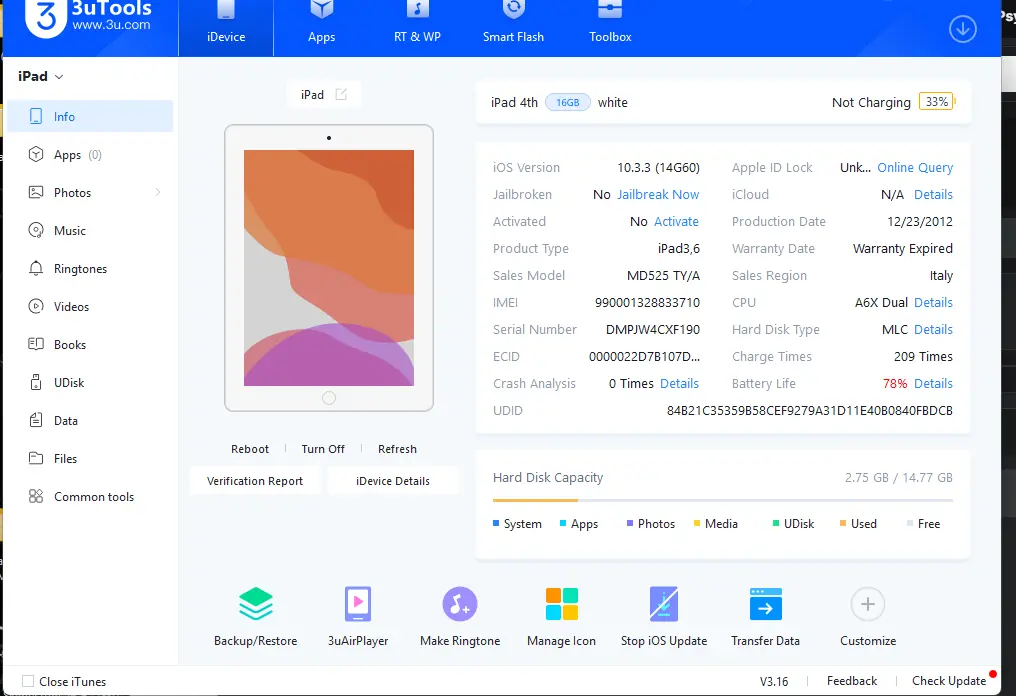Launch 3uAirPlayer icon

(x=358, y=604)
